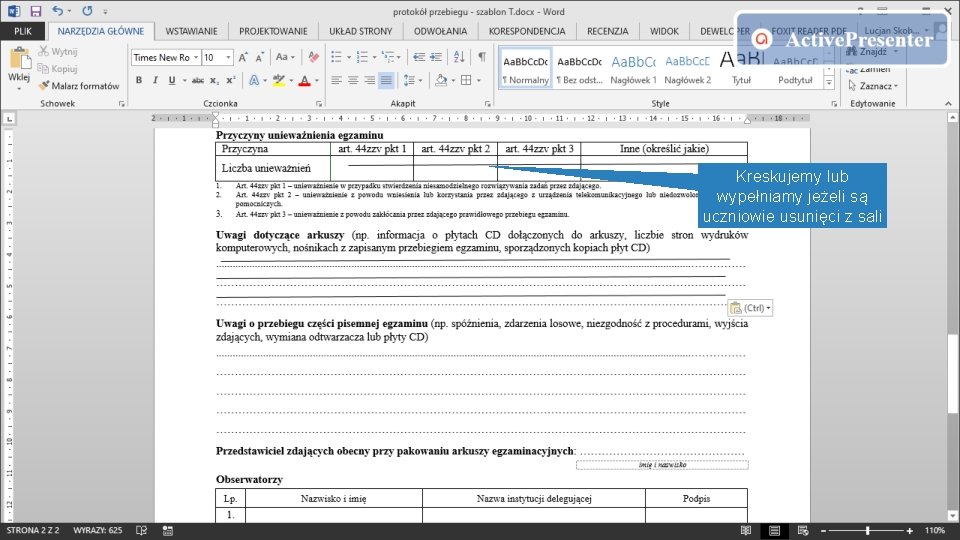Click the zoom slider handle

pyautogui.click(x=868, y=531)
